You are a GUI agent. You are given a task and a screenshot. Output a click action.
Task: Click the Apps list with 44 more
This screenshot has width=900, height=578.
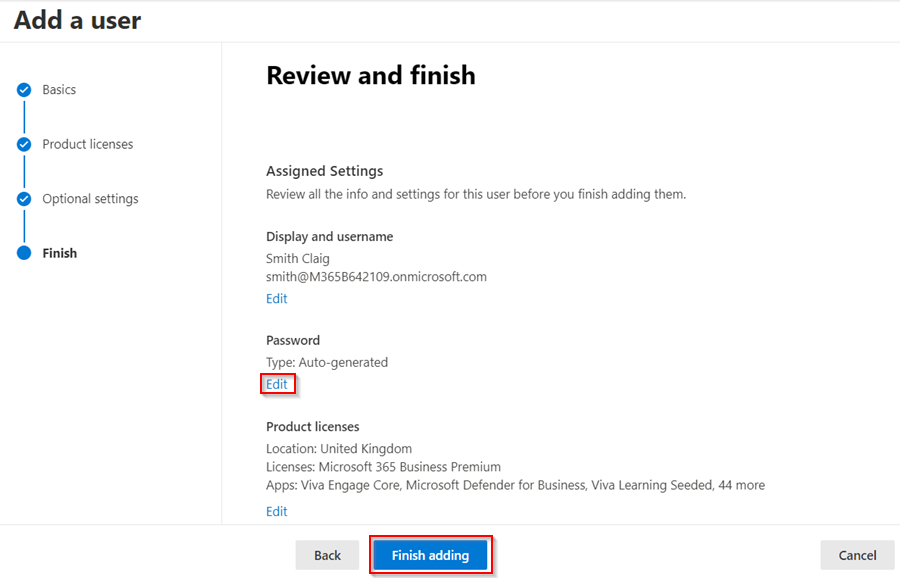click(515, 485)
